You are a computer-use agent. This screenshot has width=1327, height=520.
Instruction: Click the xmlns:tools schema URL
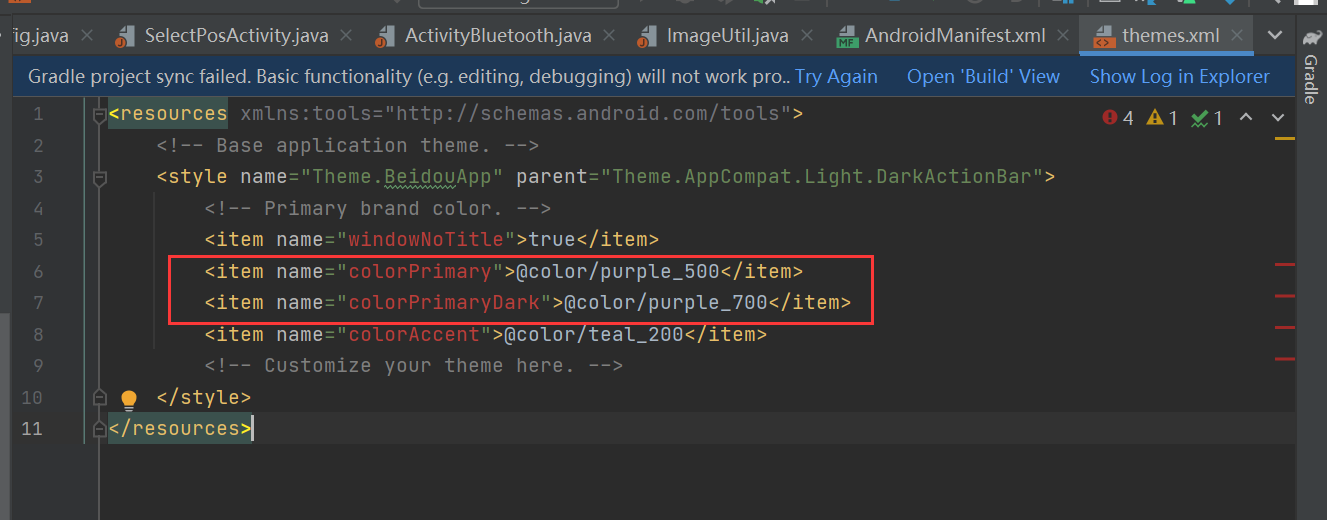[587, 114]
